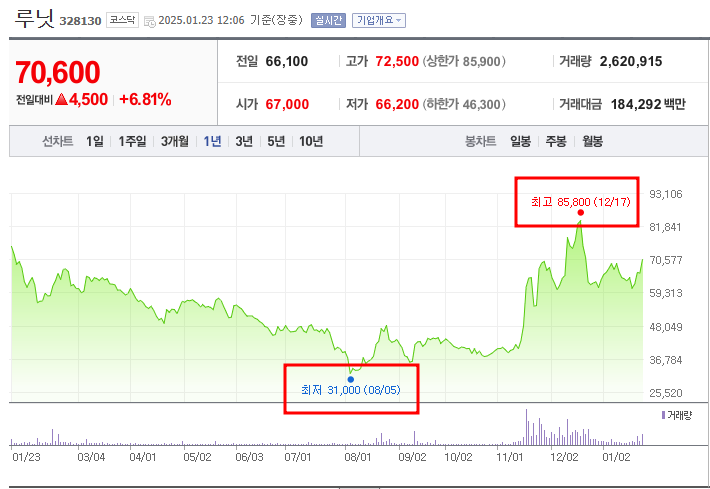Click the 04/01 date on the x-axis
This screenshot has height=489, width=710.
tap(143, 457)
